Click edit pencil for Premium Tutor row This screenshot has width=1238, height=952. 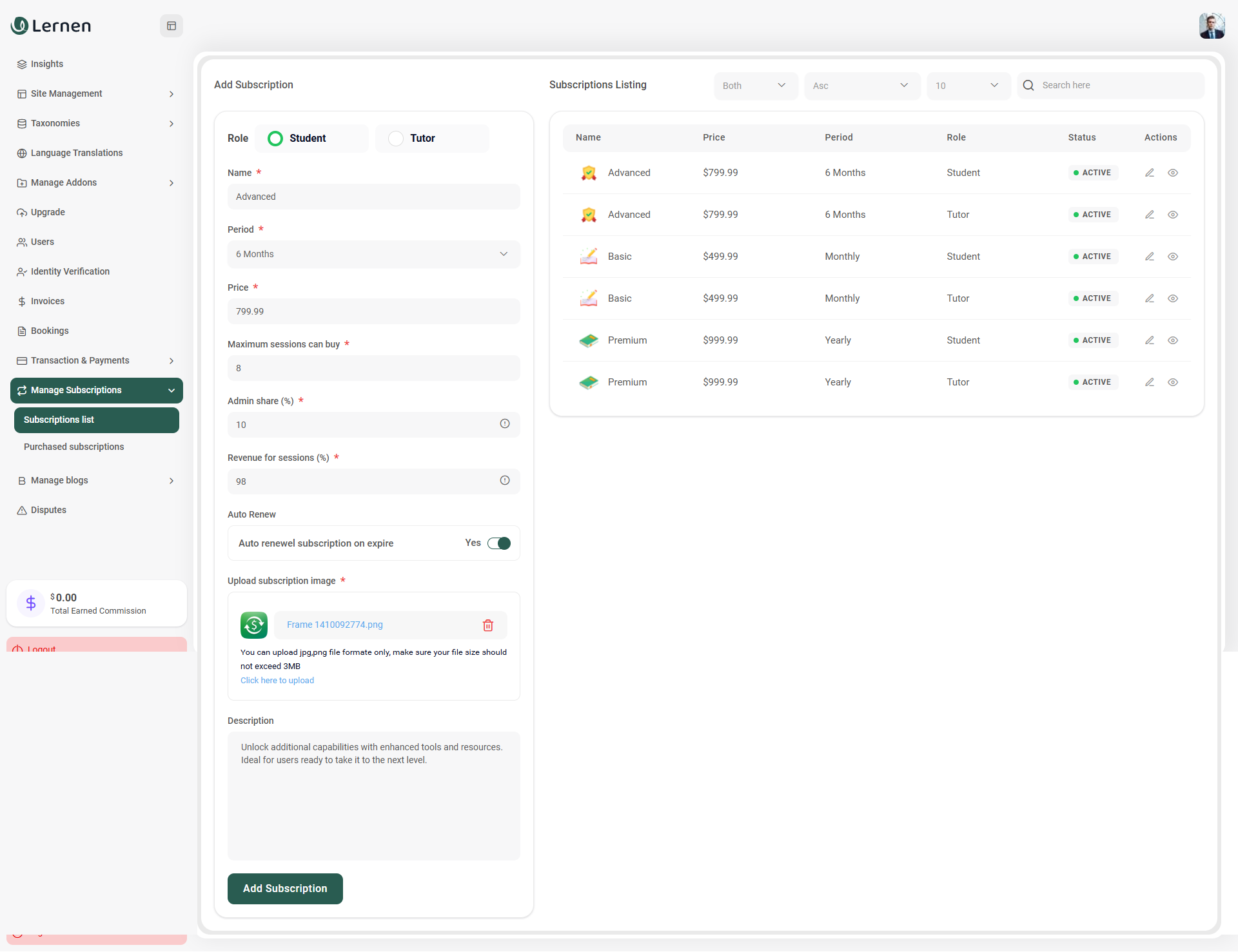[x=1149, y=382]
